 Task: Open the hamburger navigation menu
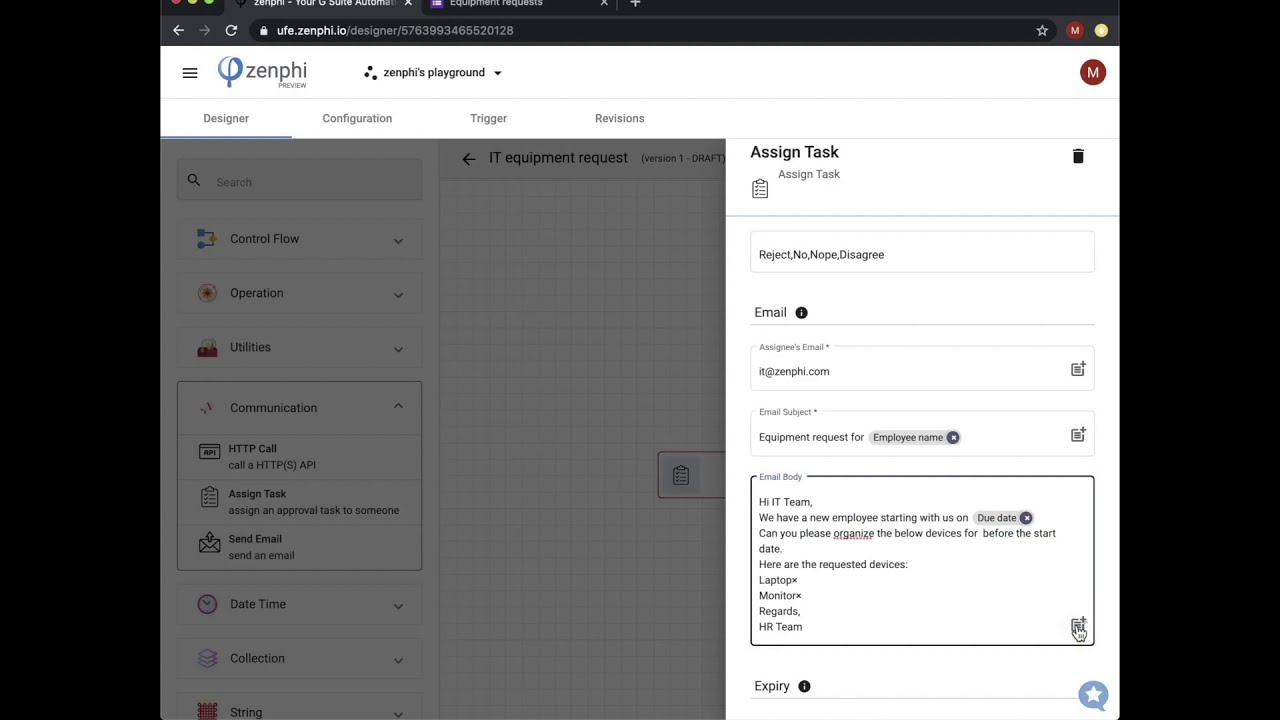[190, 72]
